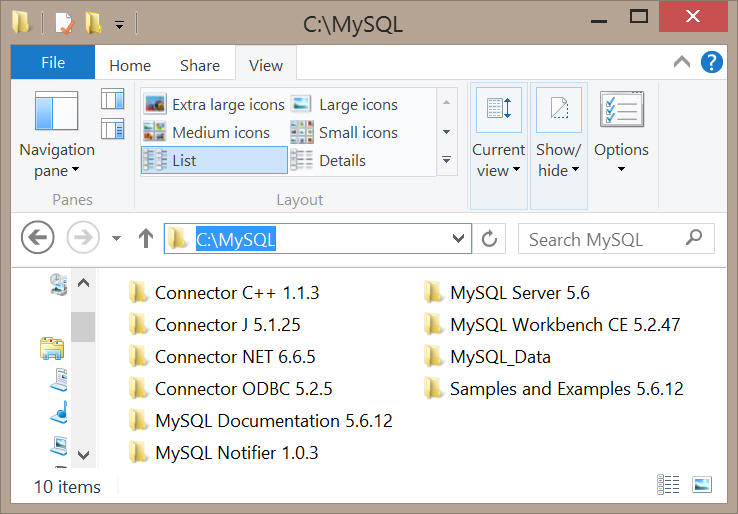Switch to Medium icons layout
The height and width of the screenshot is (514, 738).
(x=207, y=132)
